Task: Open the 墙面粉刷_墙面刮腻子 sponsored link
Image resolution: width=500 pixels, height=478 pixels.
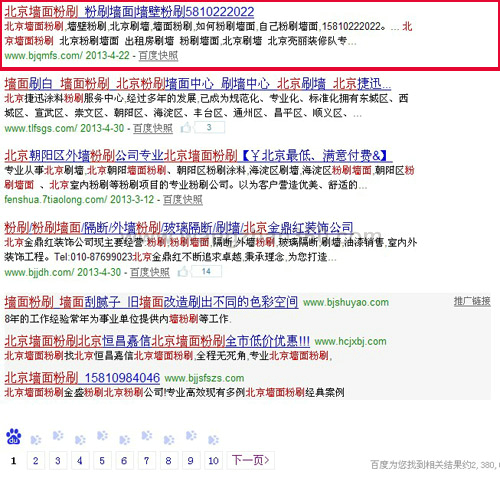Action: point(151,302)
